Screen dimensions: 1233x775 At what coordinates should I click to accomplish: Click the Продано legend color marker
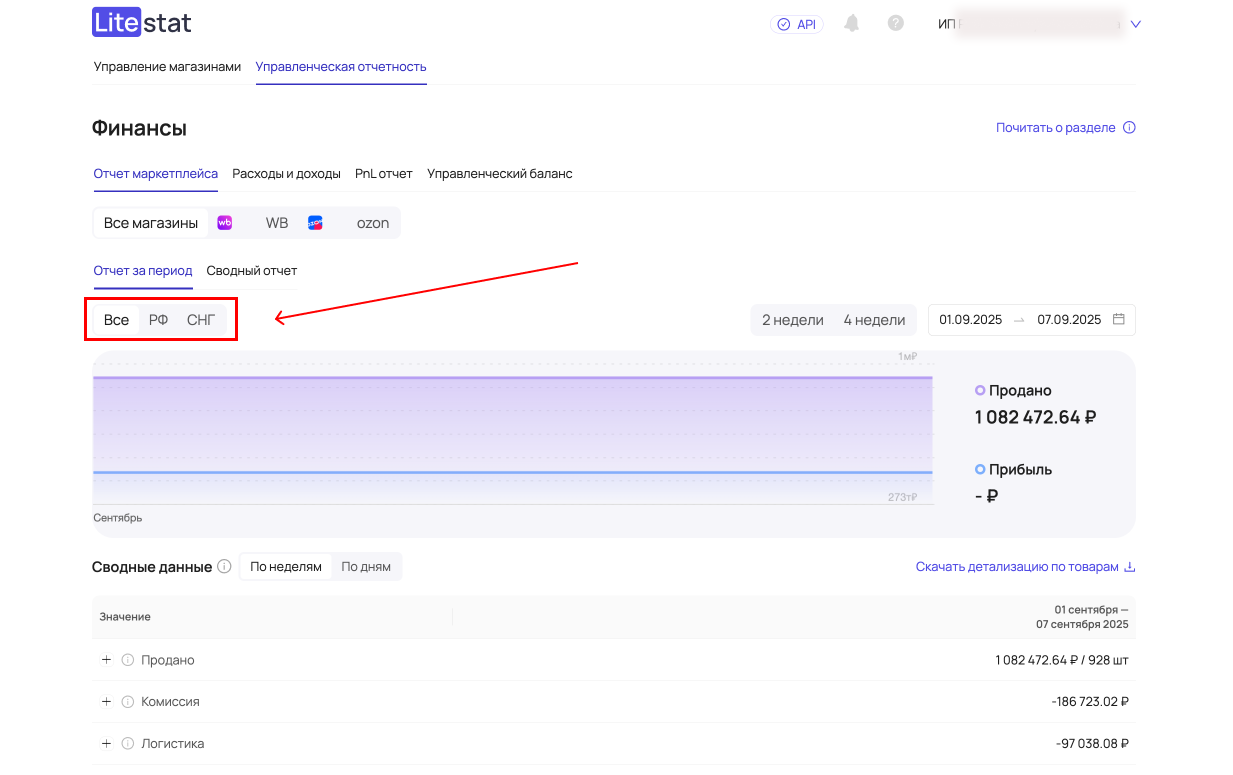pyautogui.click(x=980, y=391)
